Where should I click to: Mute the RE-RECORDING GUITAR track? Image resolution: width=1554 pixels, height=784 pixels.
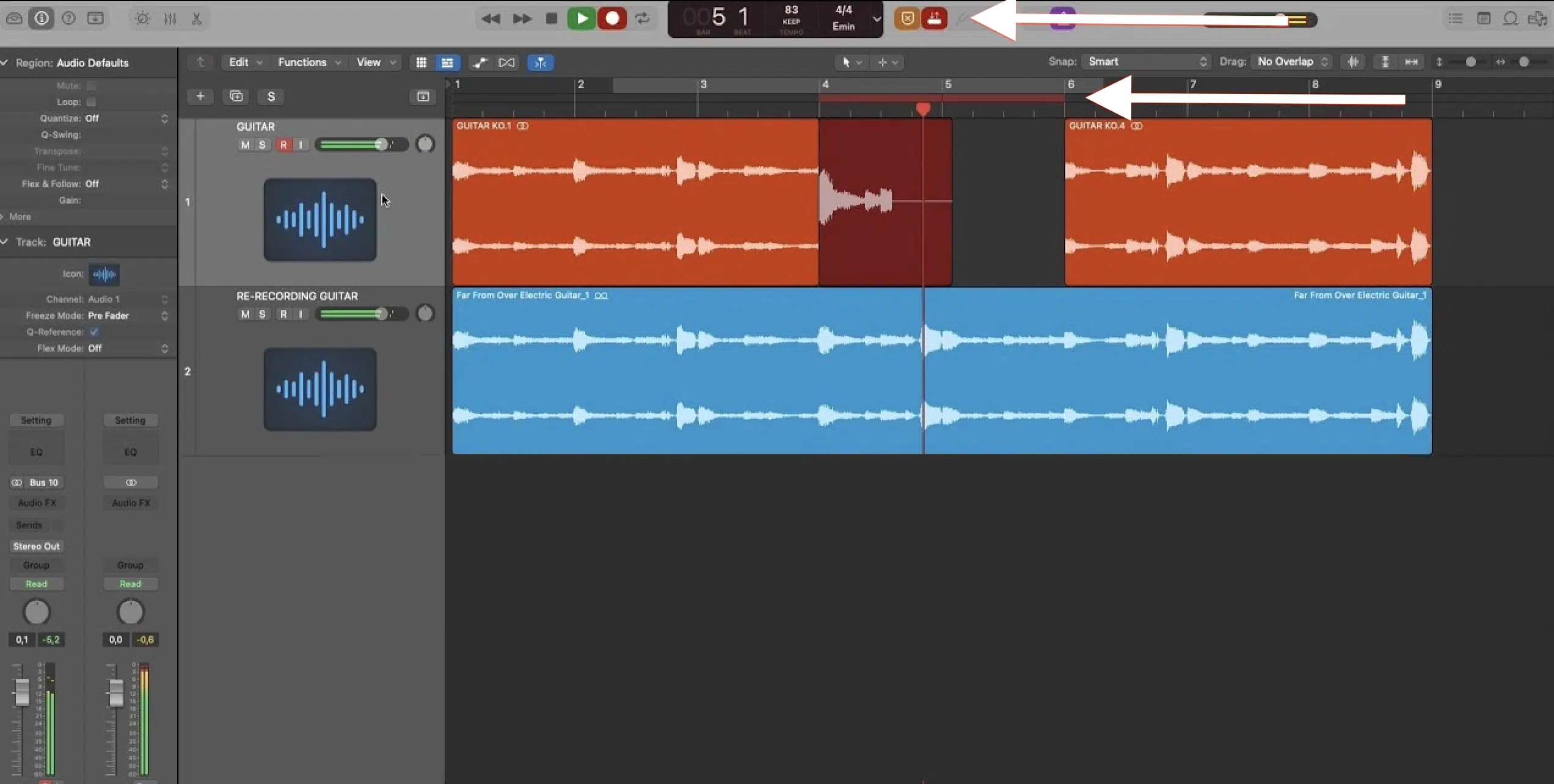coord(245,314)
